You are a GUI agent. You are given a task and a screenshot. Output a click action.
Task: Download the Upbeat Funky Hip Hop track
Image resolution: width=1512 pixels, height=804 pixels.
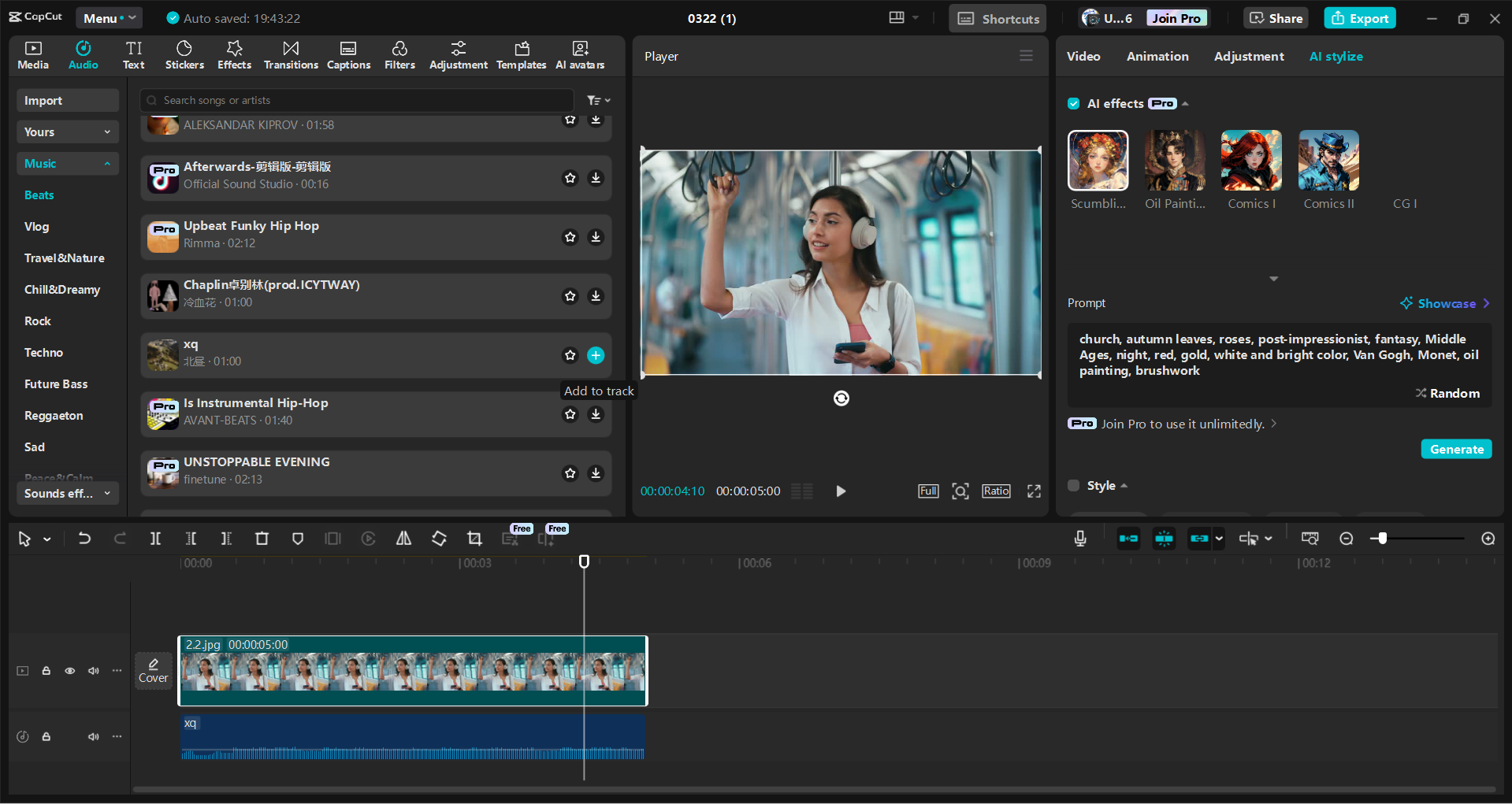click(x=596, y=237)
